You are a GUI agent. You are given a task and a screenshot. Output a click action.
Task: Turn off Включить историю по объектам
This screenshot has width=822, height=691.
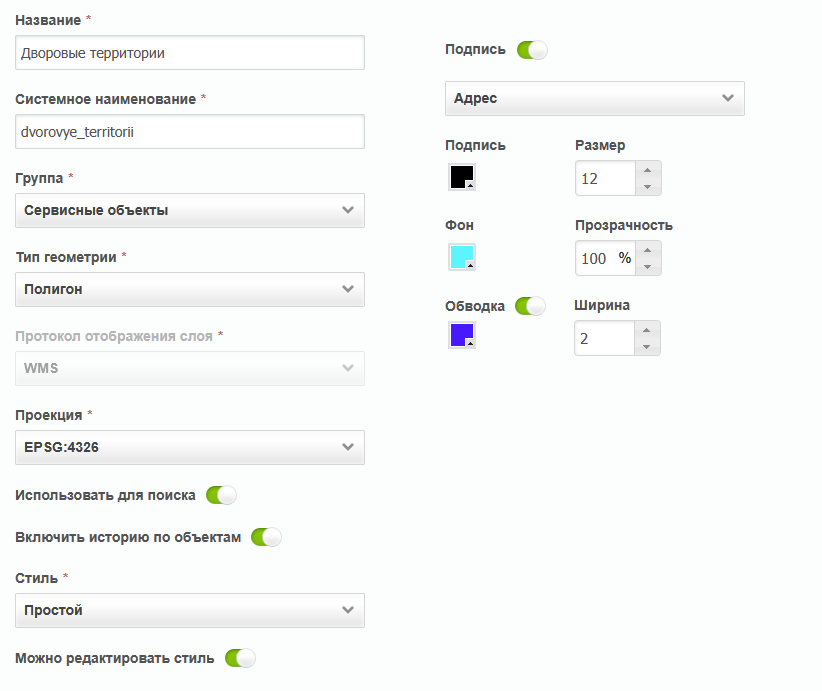[266, 537]
